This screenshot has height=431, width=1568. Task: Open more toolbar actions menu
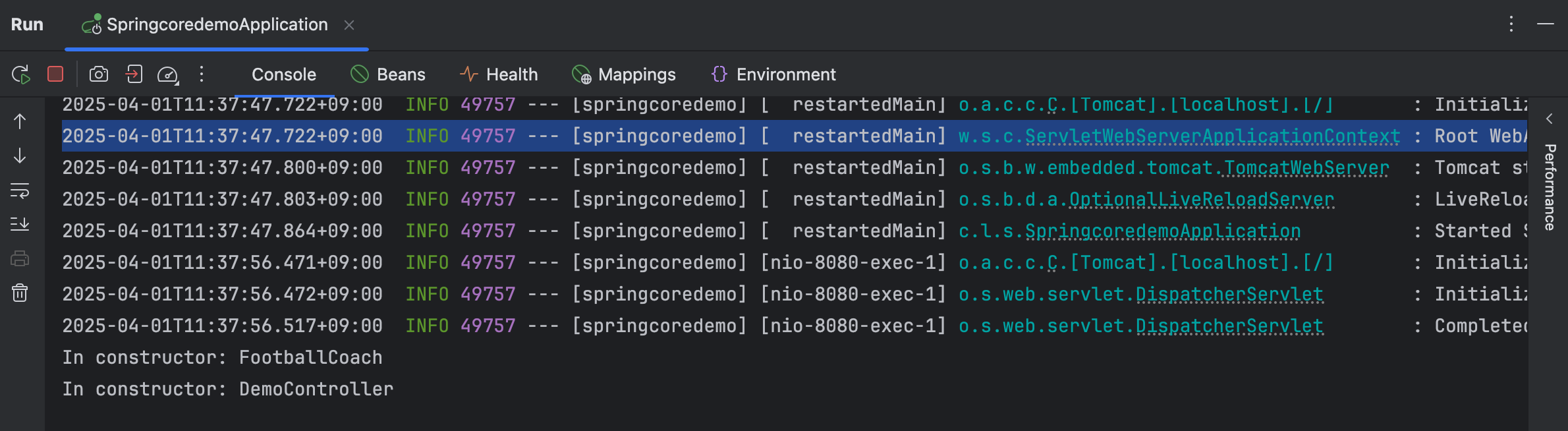(202, 74)
